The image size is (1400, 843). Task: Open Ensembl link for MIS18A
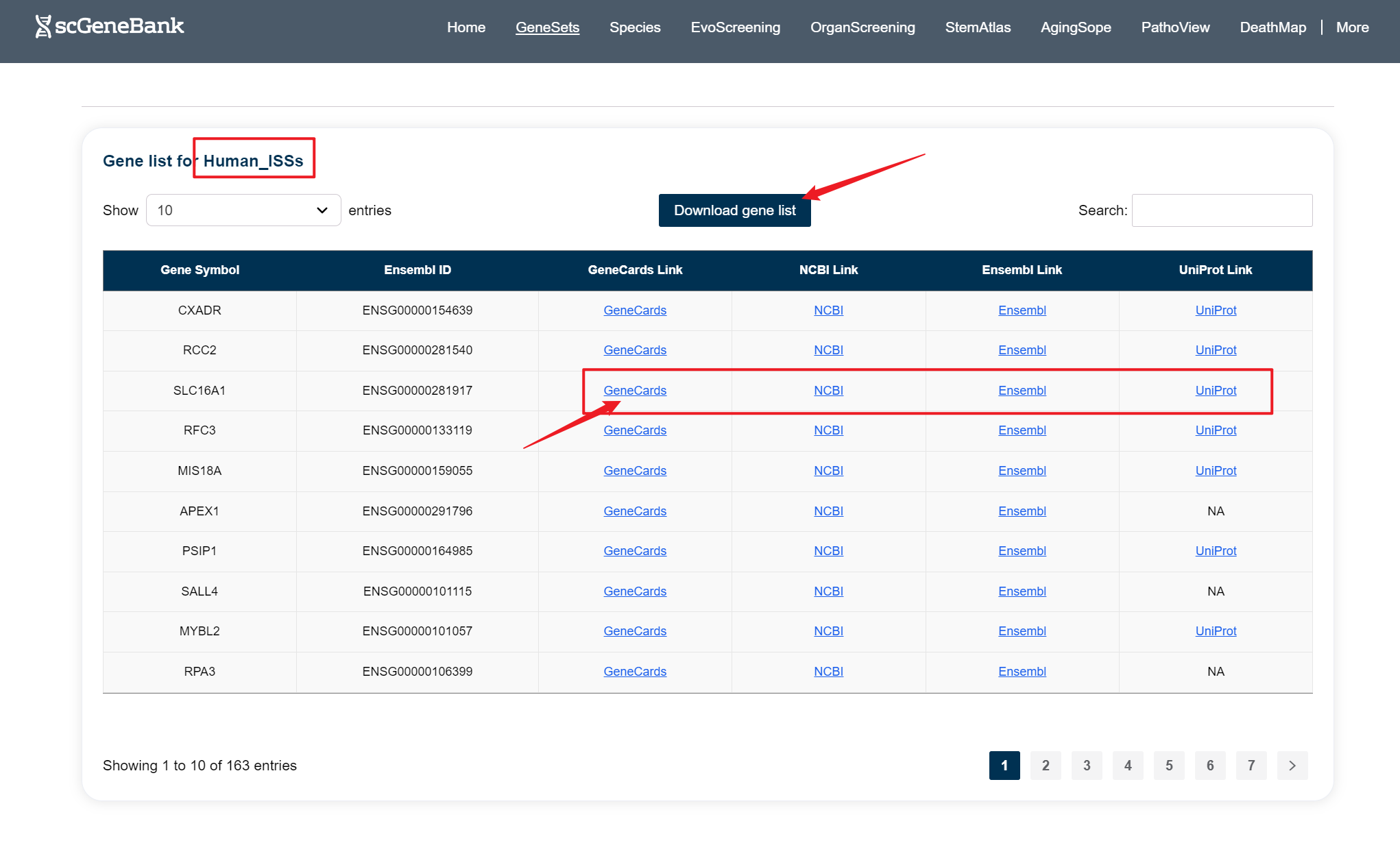click(1022, 471)
